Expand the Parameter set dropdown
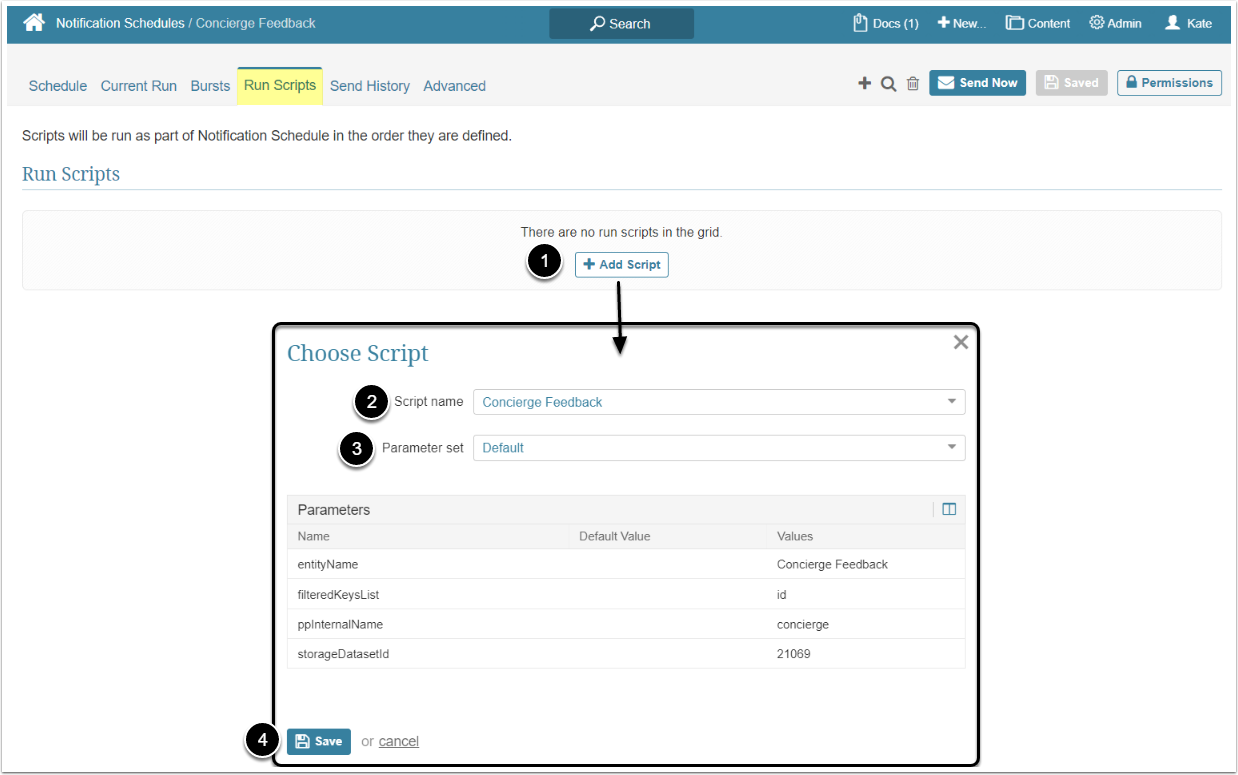The image size is (1238, 775). coord(719,448)
